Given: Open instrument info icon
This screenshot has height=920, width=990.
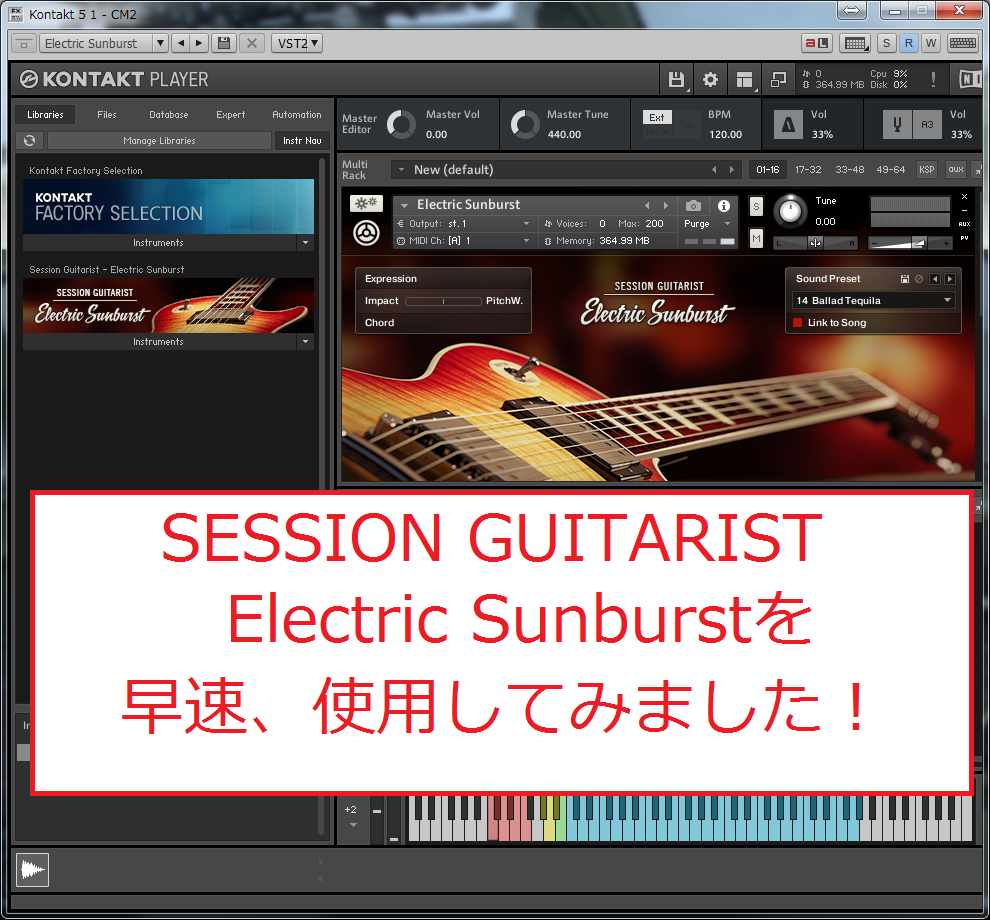Looking at the screenshot, I should point(724,205).
